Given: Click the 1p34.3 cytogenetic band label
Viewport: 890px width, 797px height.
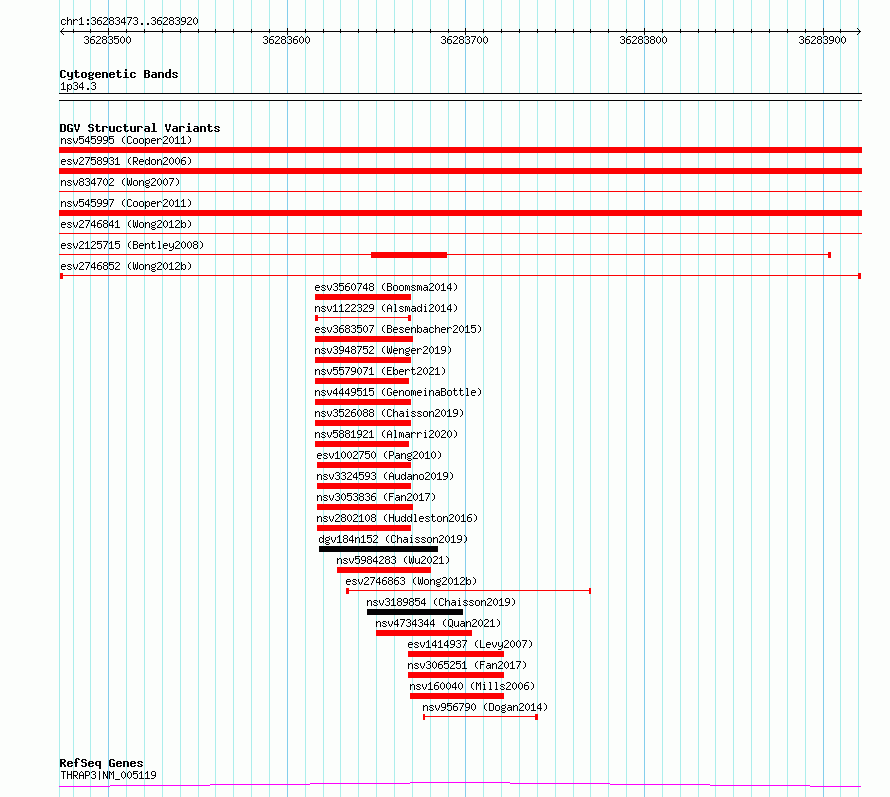Looking at the screenshot, I should tap(78, 86).
